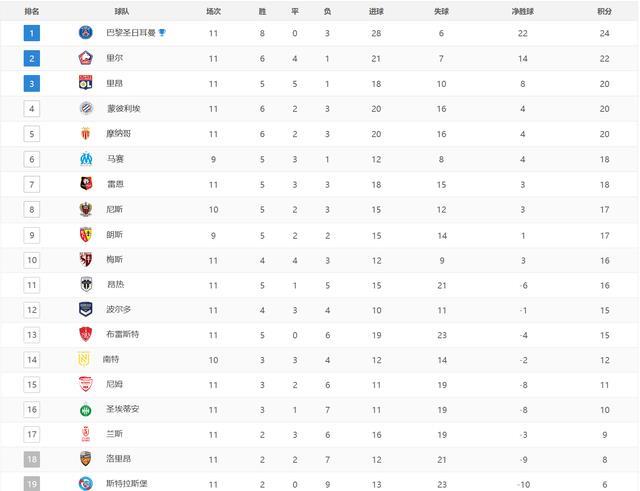The image size is (640, 491).
Task: Open the 里尔 team name link
Action: [115, 58]
